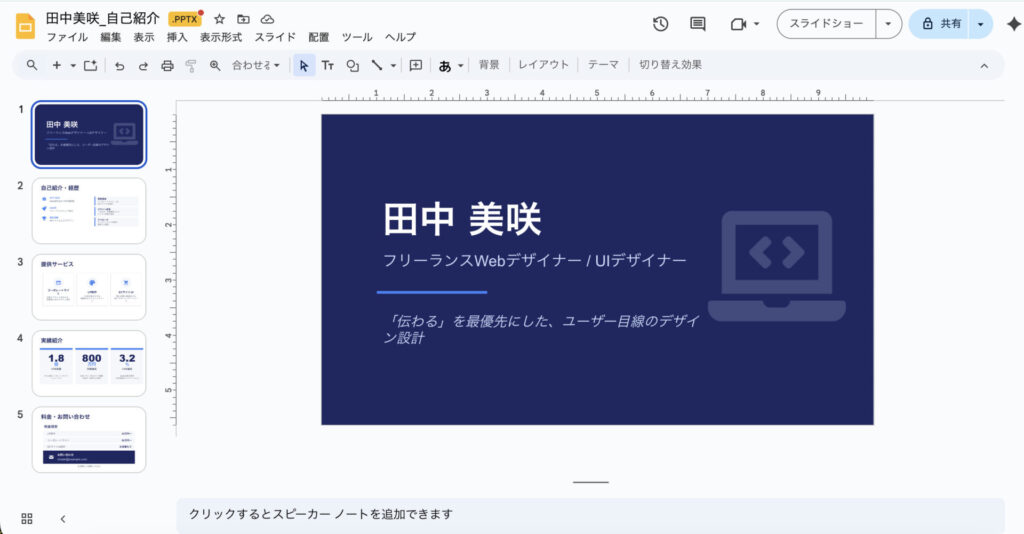The image size is (1024, 534).
Task: Click the add comment toolbar icon
Action: pos(415,65)
